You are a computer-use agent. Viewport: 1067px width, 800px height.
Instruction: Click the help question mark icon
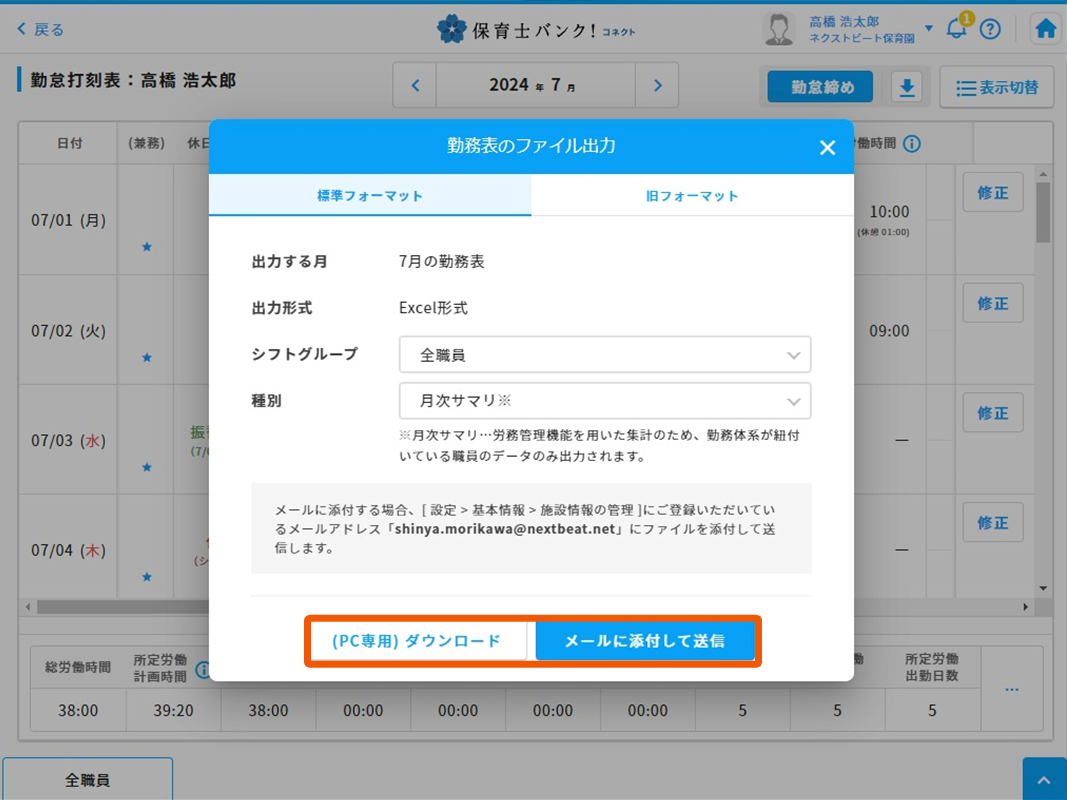click(990, 28)
